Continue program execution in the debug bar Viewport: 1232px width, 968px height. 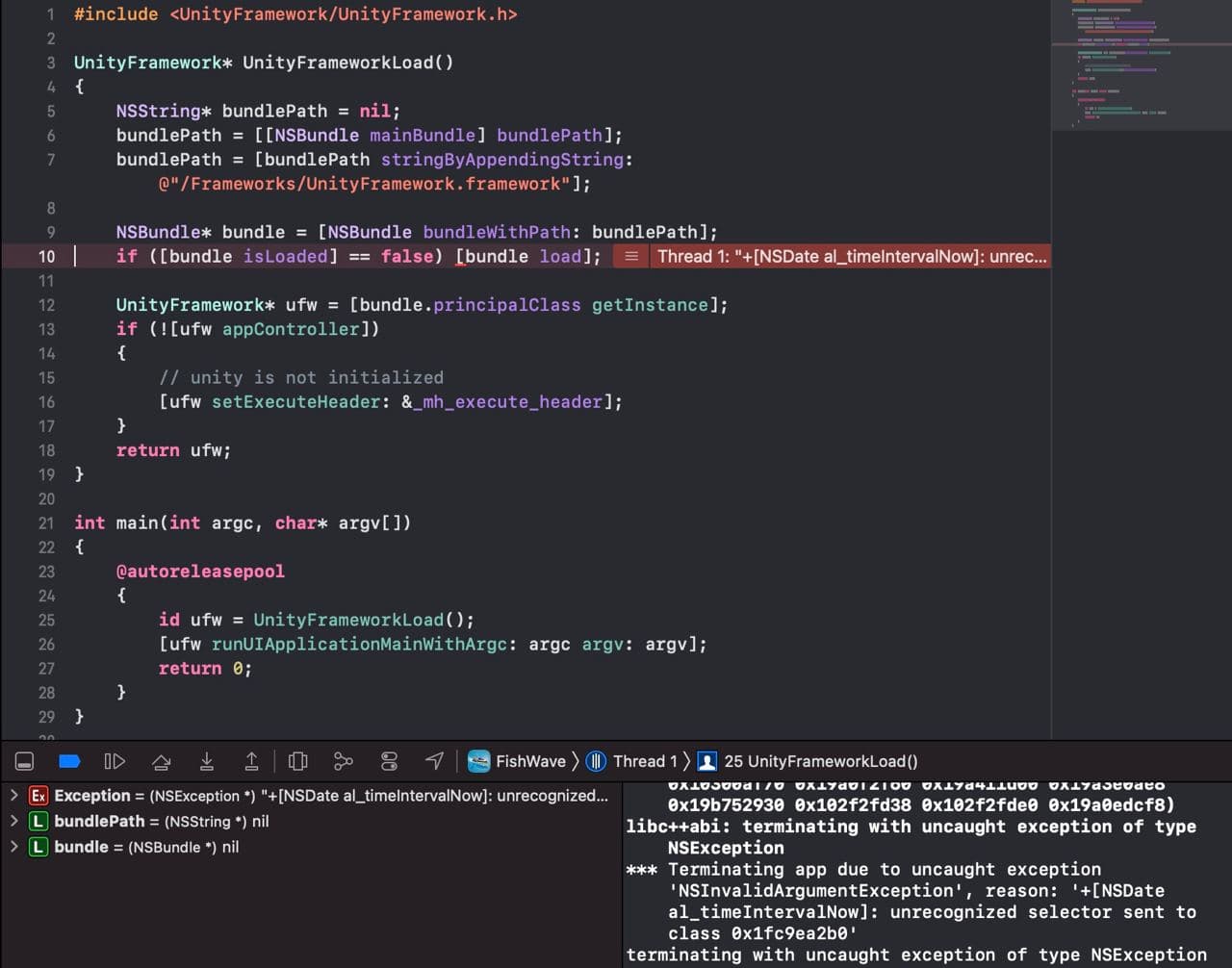pos(115,760)
